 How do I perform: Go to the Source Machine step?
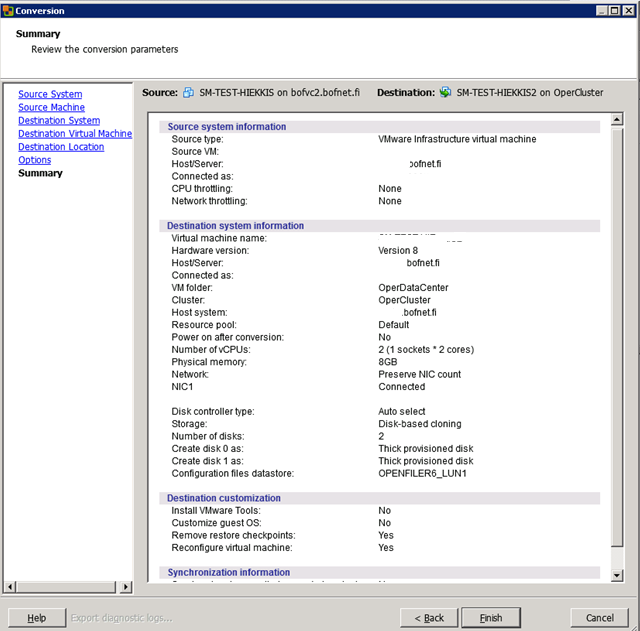(x=51, y=107)
